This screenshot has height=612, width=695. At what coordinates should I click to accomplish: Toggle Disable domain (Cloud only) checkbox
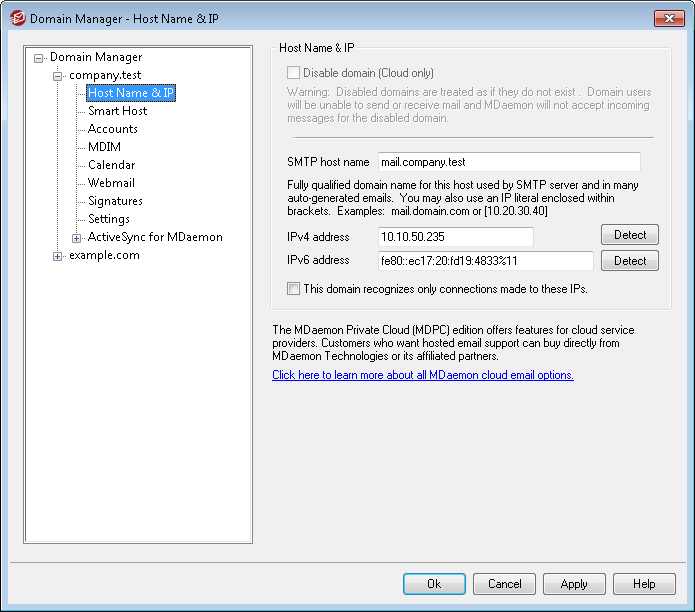[x=293, y=73]
